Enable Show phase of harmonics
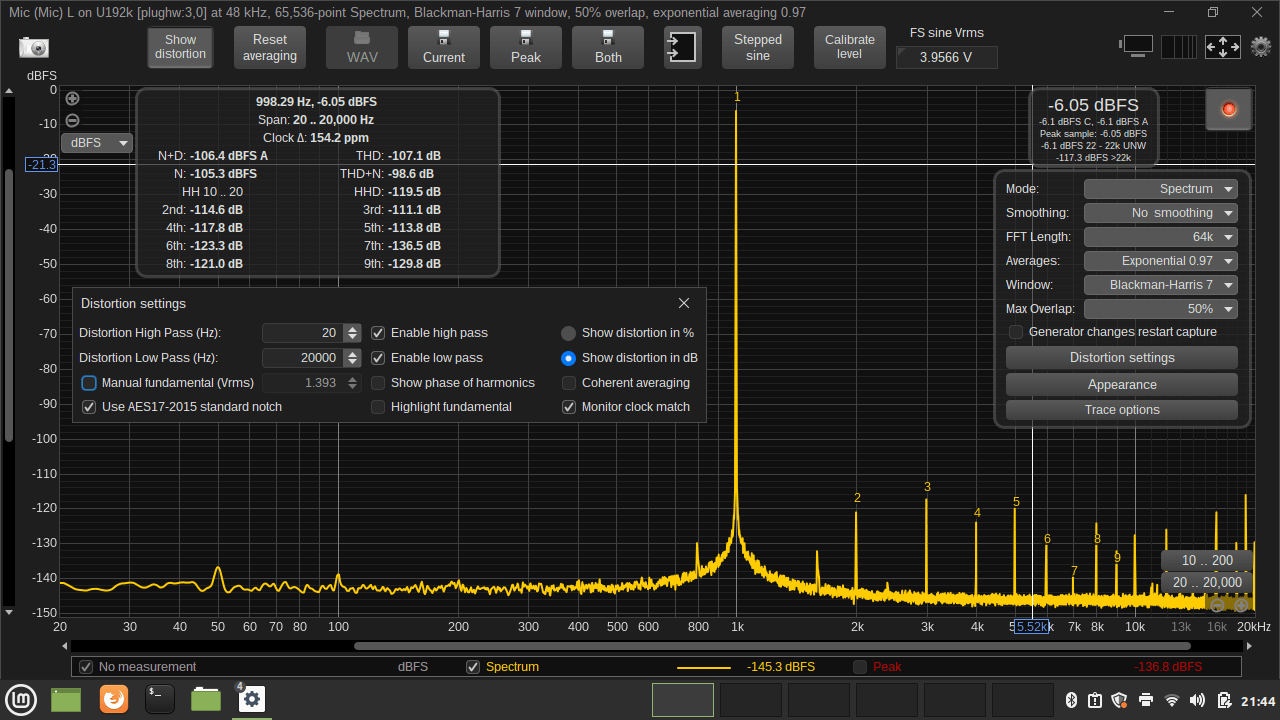The height and width of the screenshot is (720, 1280). coord(378,383)
